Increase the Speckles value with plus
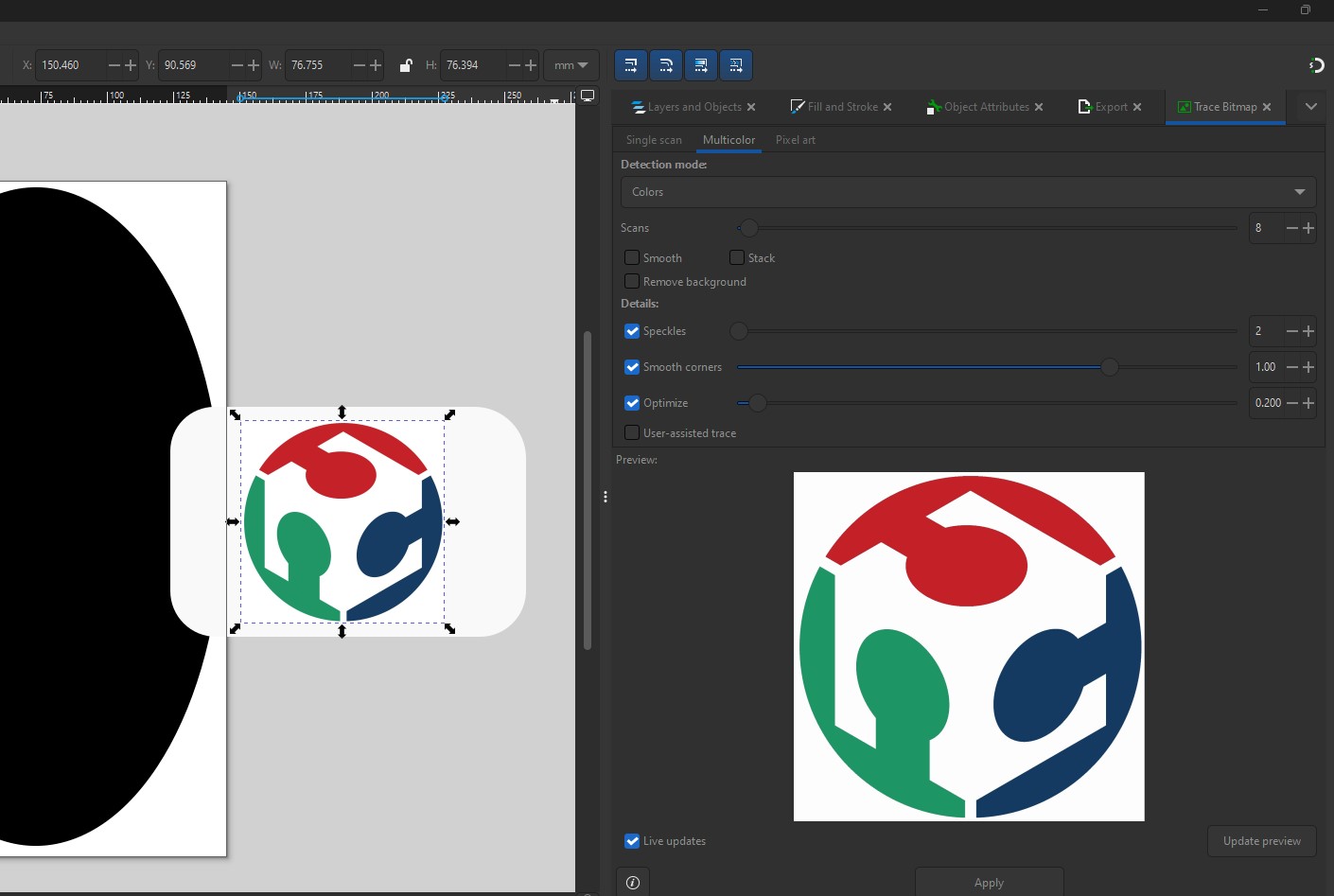The image size is (1334, 896). pyautogui.click(x=1308, y=331)
